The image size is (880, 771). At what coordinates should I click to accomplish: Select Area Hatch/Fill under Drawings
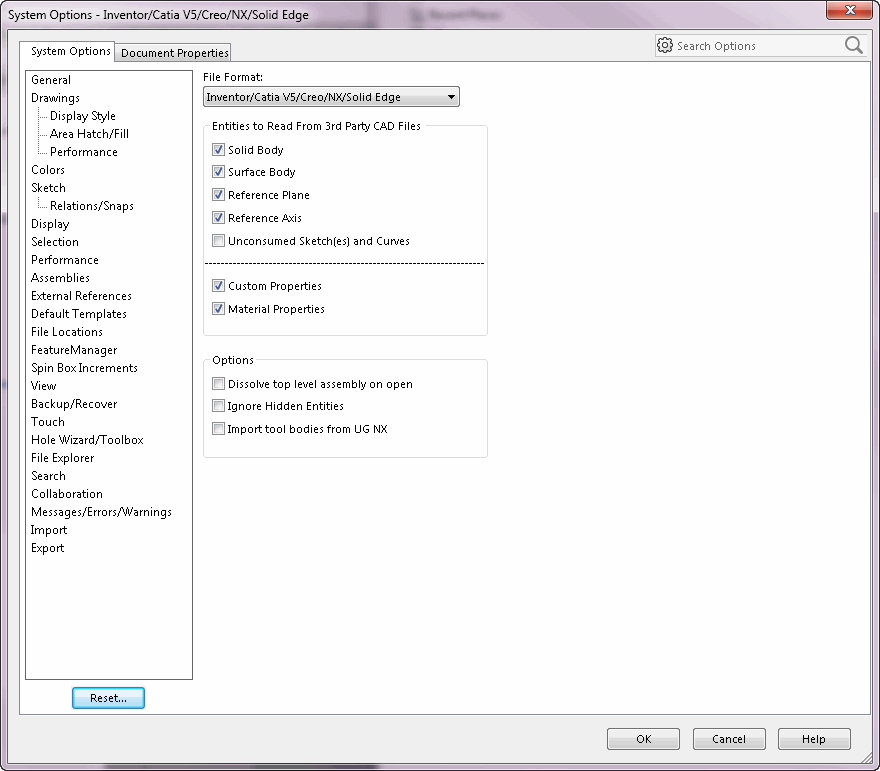coord(89,134)
